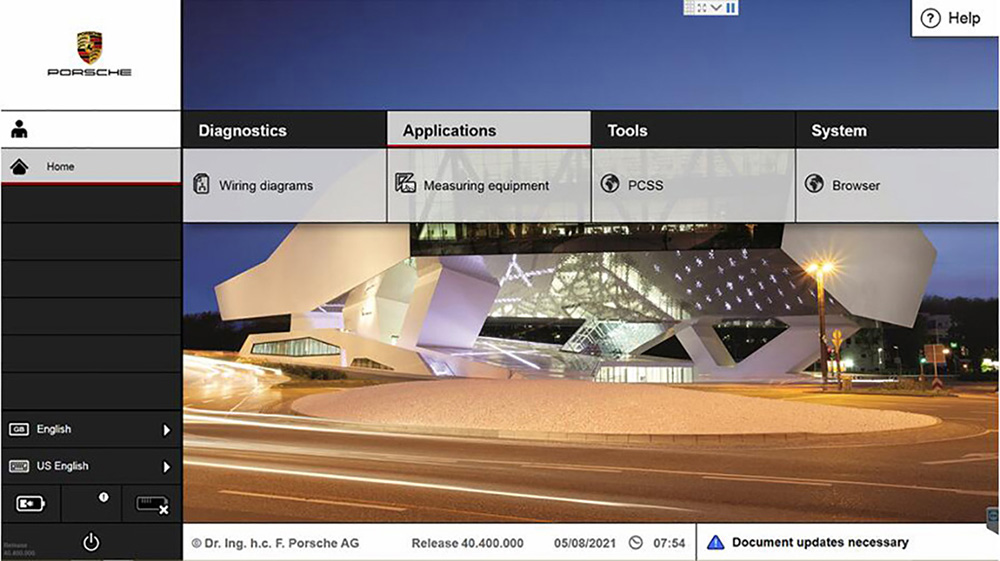The image size is (1000, 561).
Task: Launch the PCSS application
Action: [x=693, y=186]
